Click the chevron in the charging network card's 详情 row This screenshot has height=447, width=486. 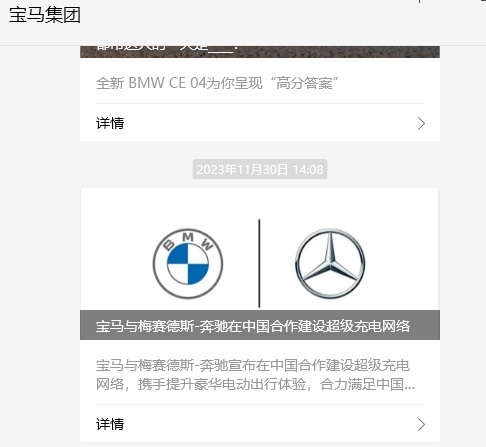(x=421, y=425)
